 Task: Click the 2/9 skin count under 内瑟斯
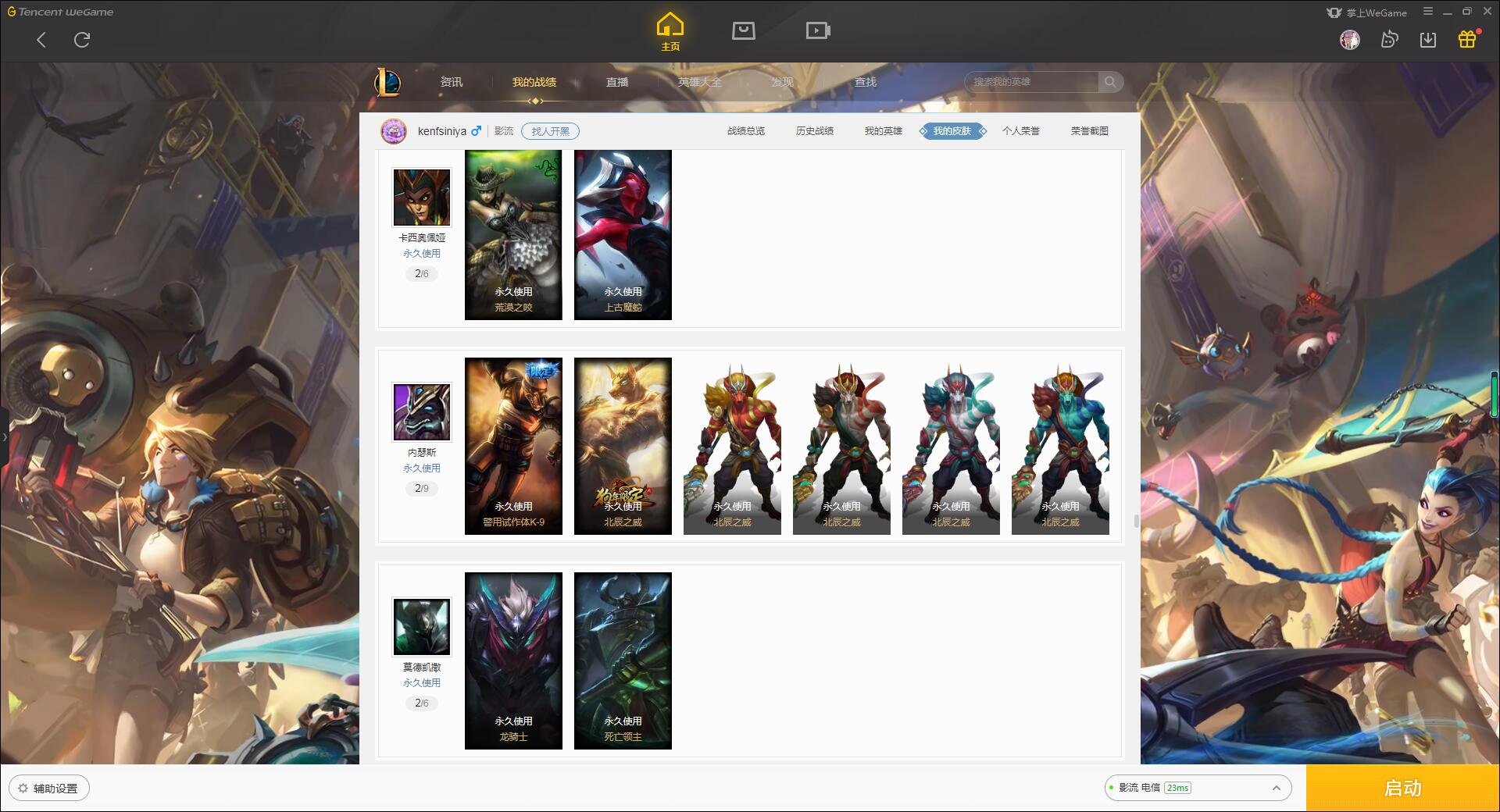[422, 489]
